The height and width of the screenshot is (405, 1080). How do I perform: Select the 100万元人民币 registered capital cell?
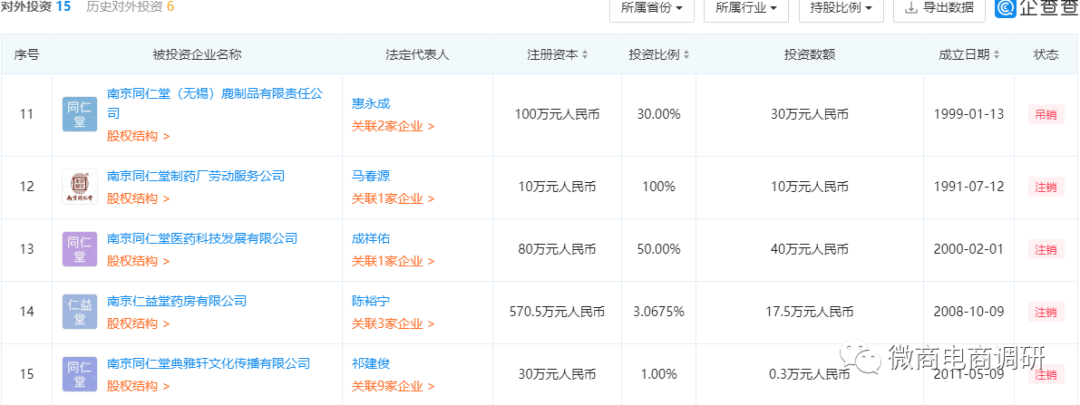click(557, 114)
